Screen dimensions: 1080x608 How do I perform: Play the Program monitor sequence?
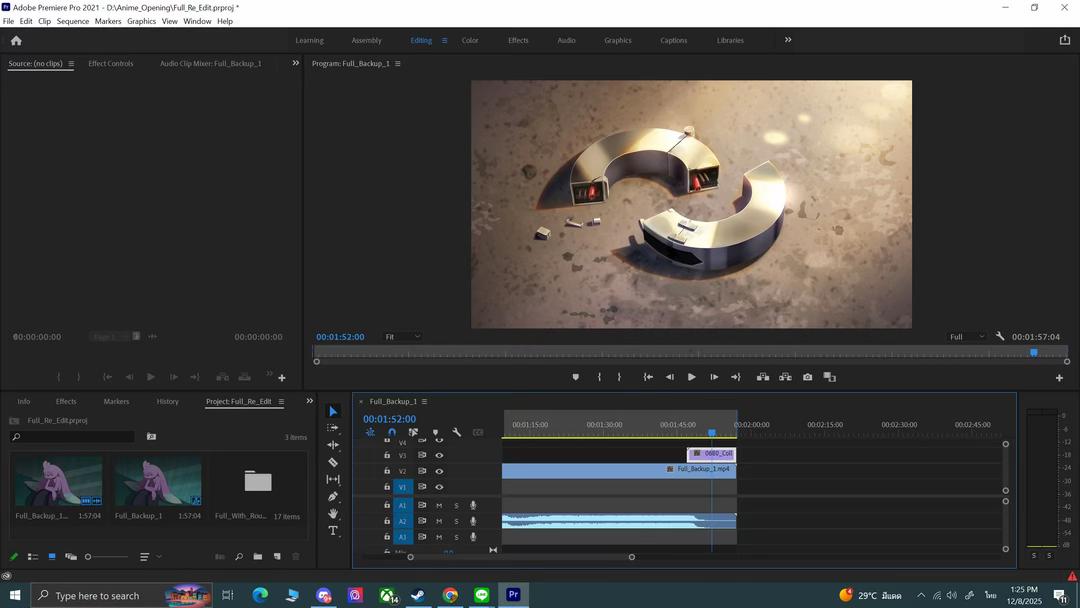(x=692, y=377)
